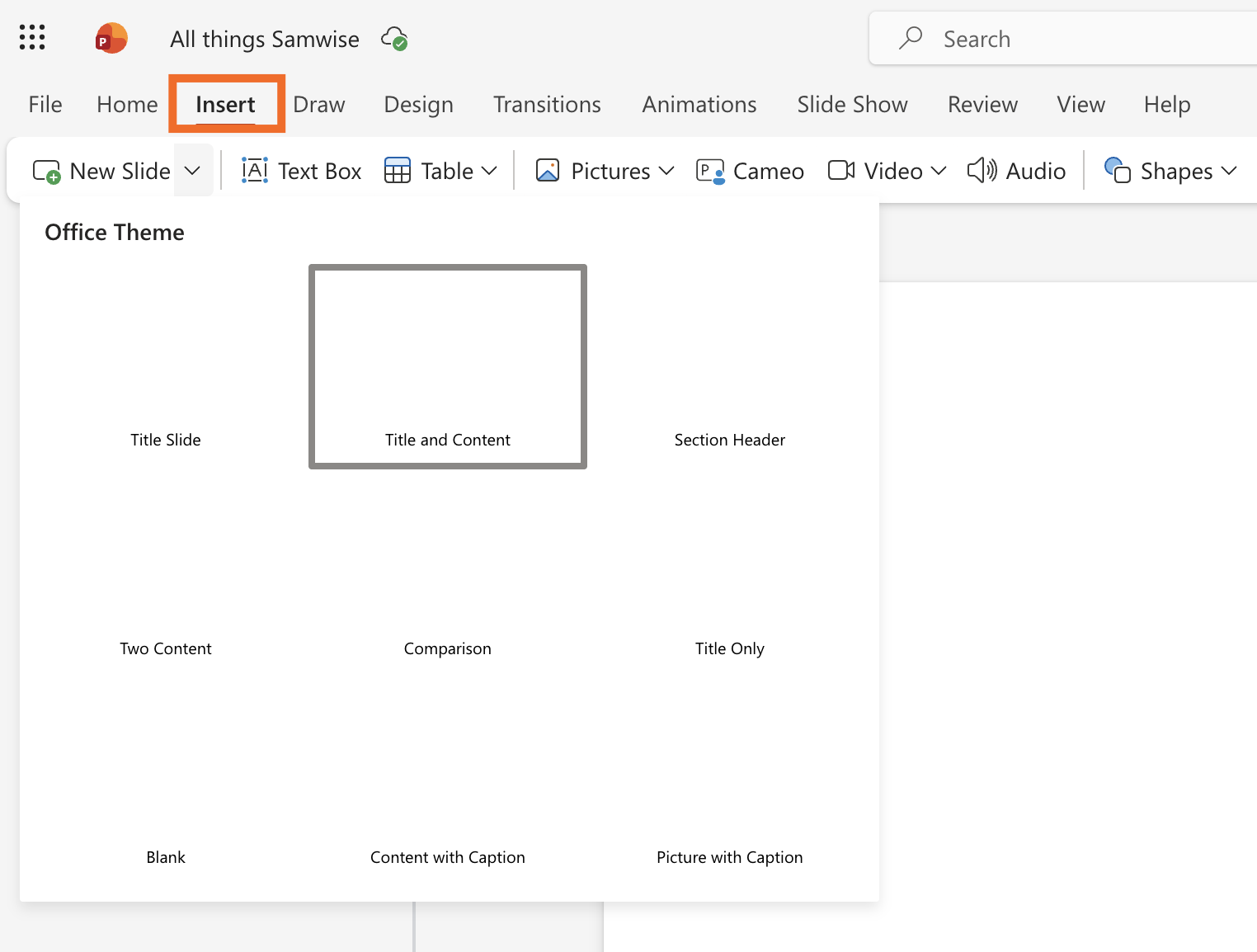Click the search magnifier icon

tap(911, 38)
